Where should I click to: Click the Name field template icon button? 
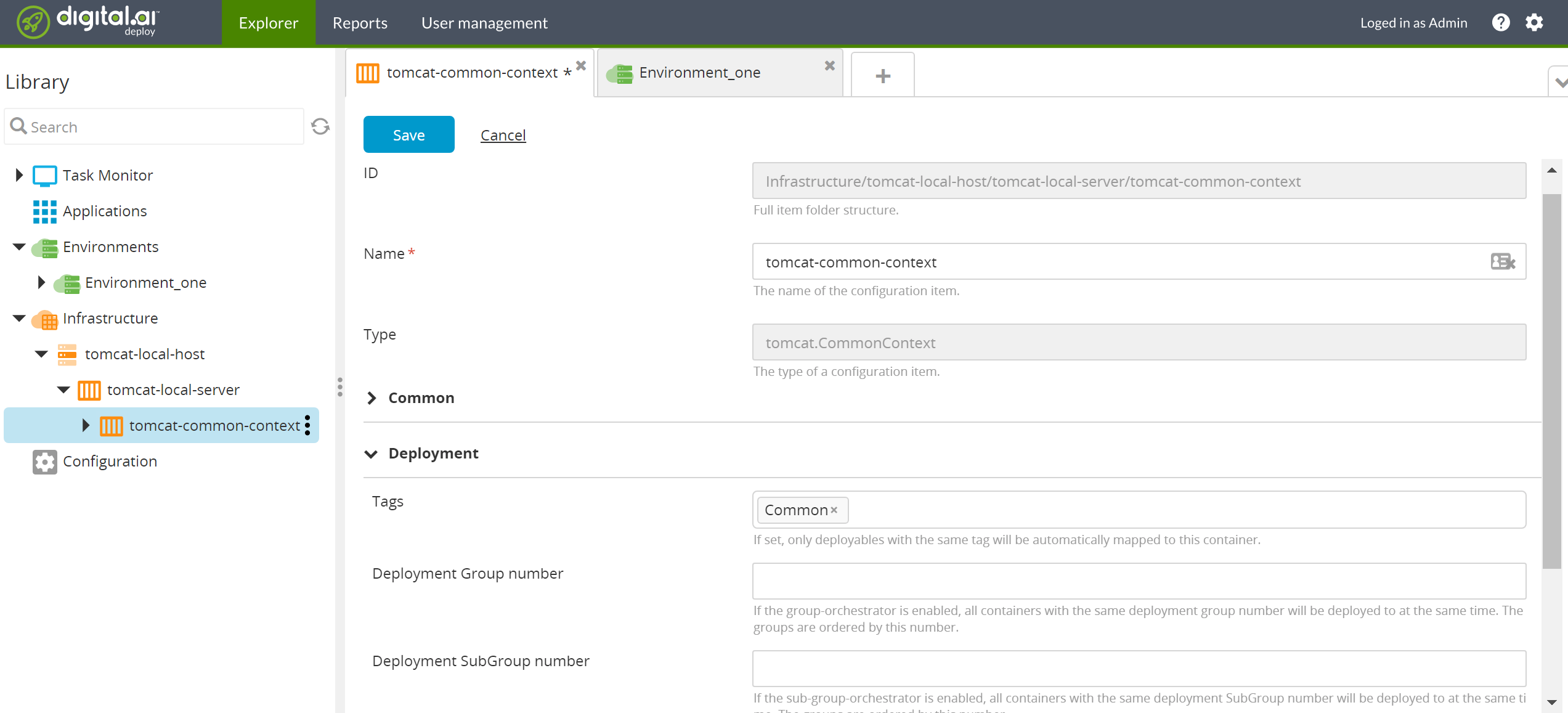(1503, 262)
